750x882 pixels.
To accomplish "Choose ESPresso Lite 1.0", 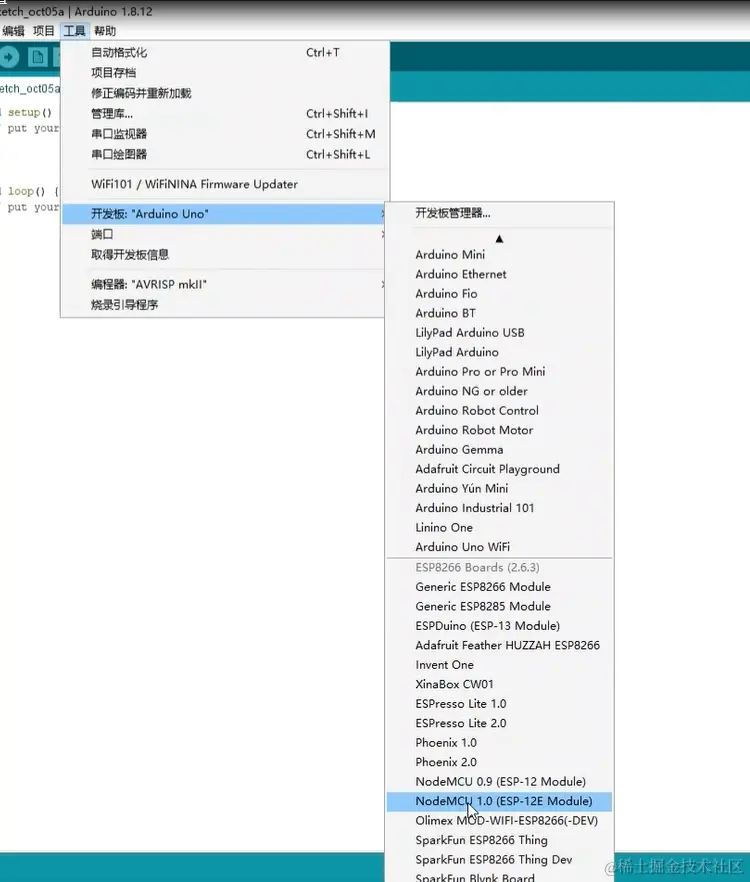I will 500,704.
